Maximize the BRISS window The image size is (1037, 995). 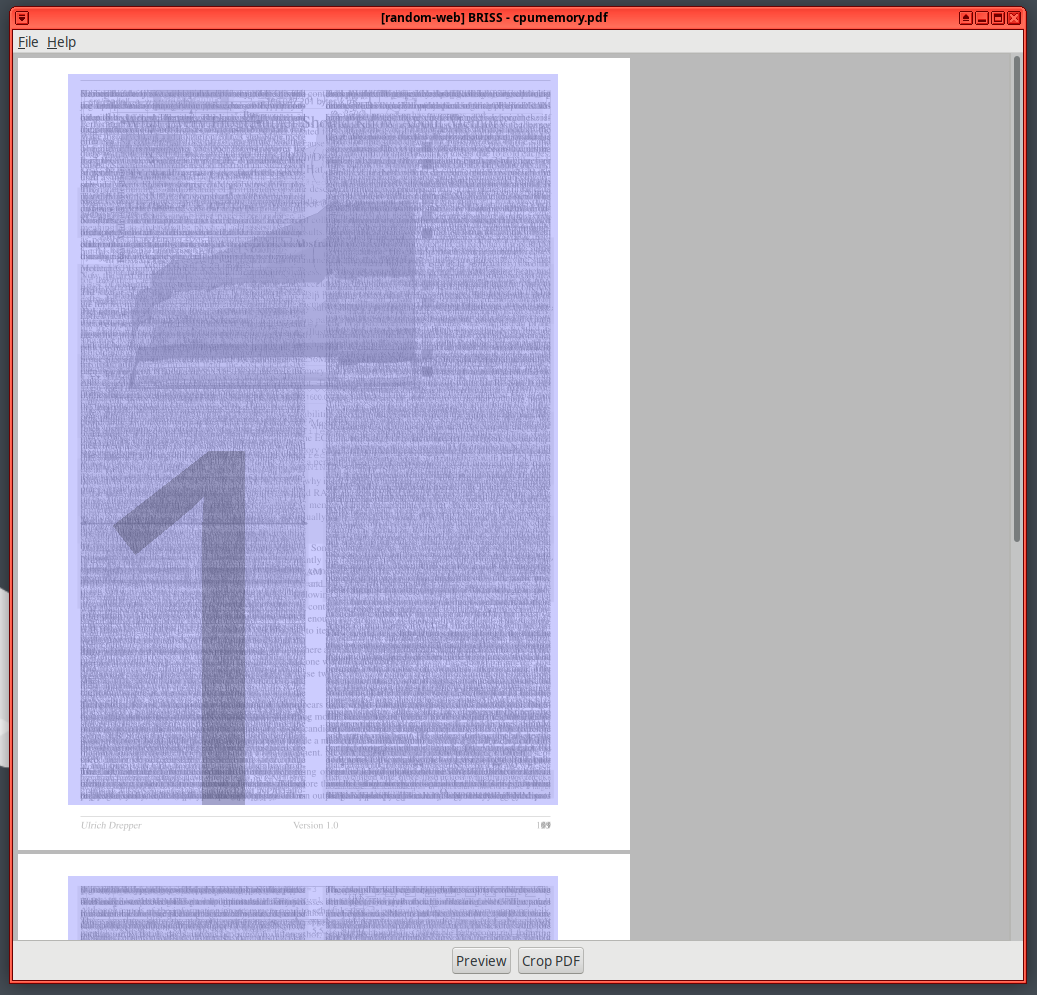[x=998, y=18]
